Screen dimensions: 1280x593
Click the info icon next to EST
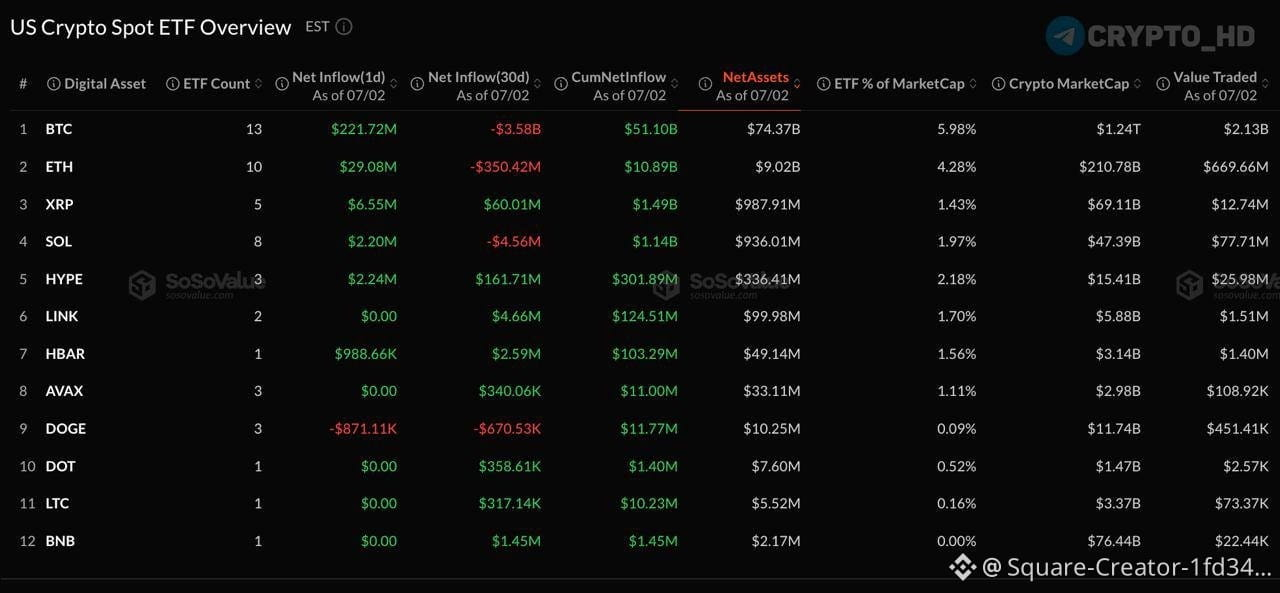click(344, 27)
